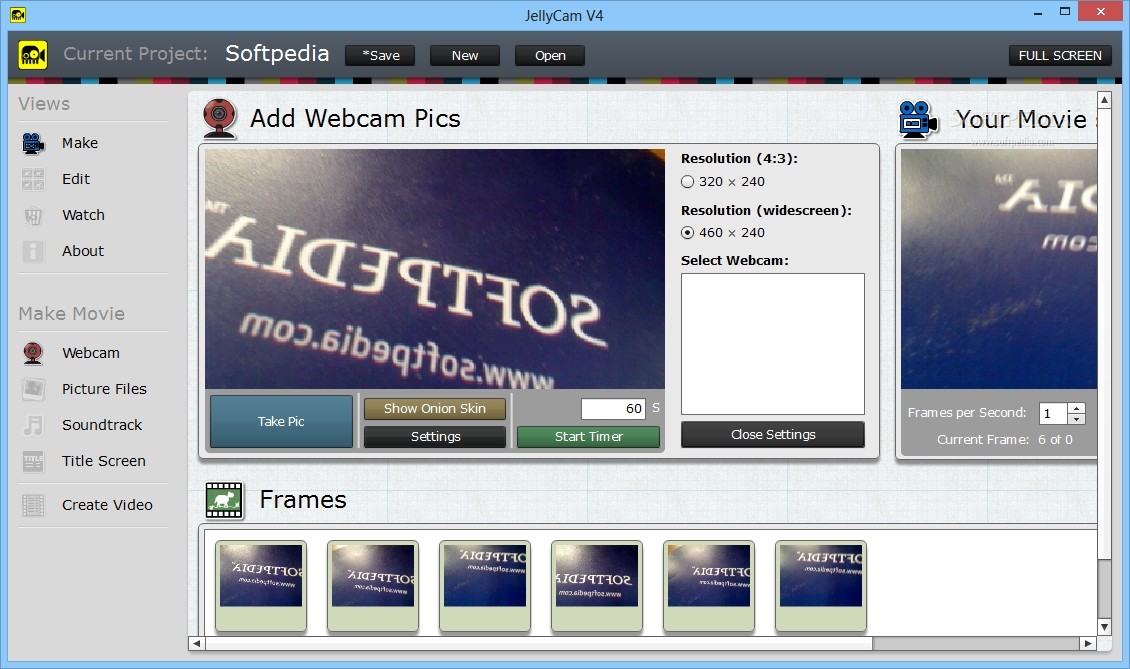Open the Make view
Image resolution: width=1130 pixels, height=669 pixels.
click(x=80, y=143)
